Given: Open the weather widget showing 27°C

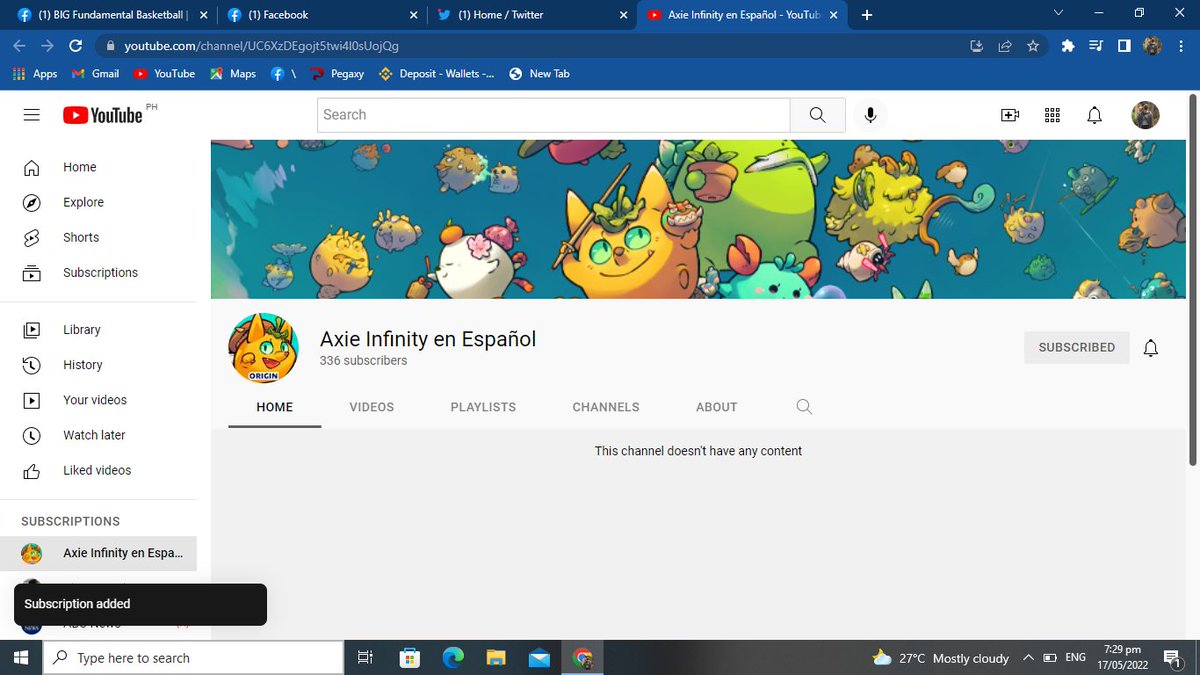Looking at the screenshot, I should tap(940, 658).
